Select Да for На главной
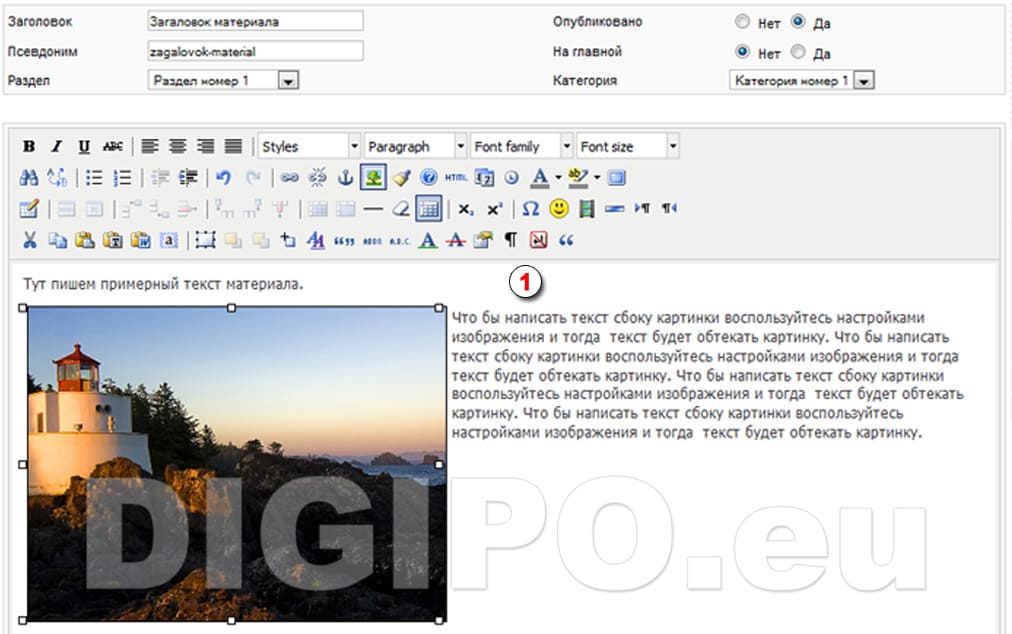 tap(798, 52)
